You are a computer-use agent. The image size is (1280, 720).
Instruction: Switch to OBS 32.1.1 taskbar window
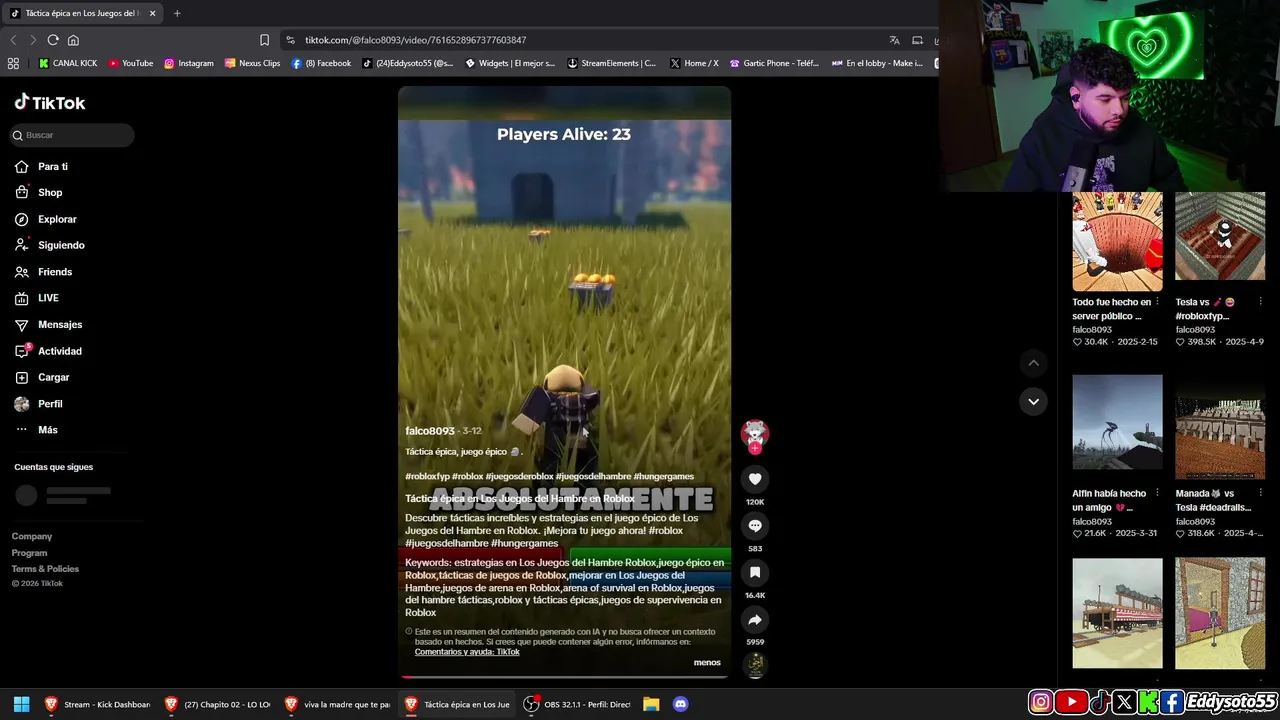pyautogui.click(x=577, y=704)
